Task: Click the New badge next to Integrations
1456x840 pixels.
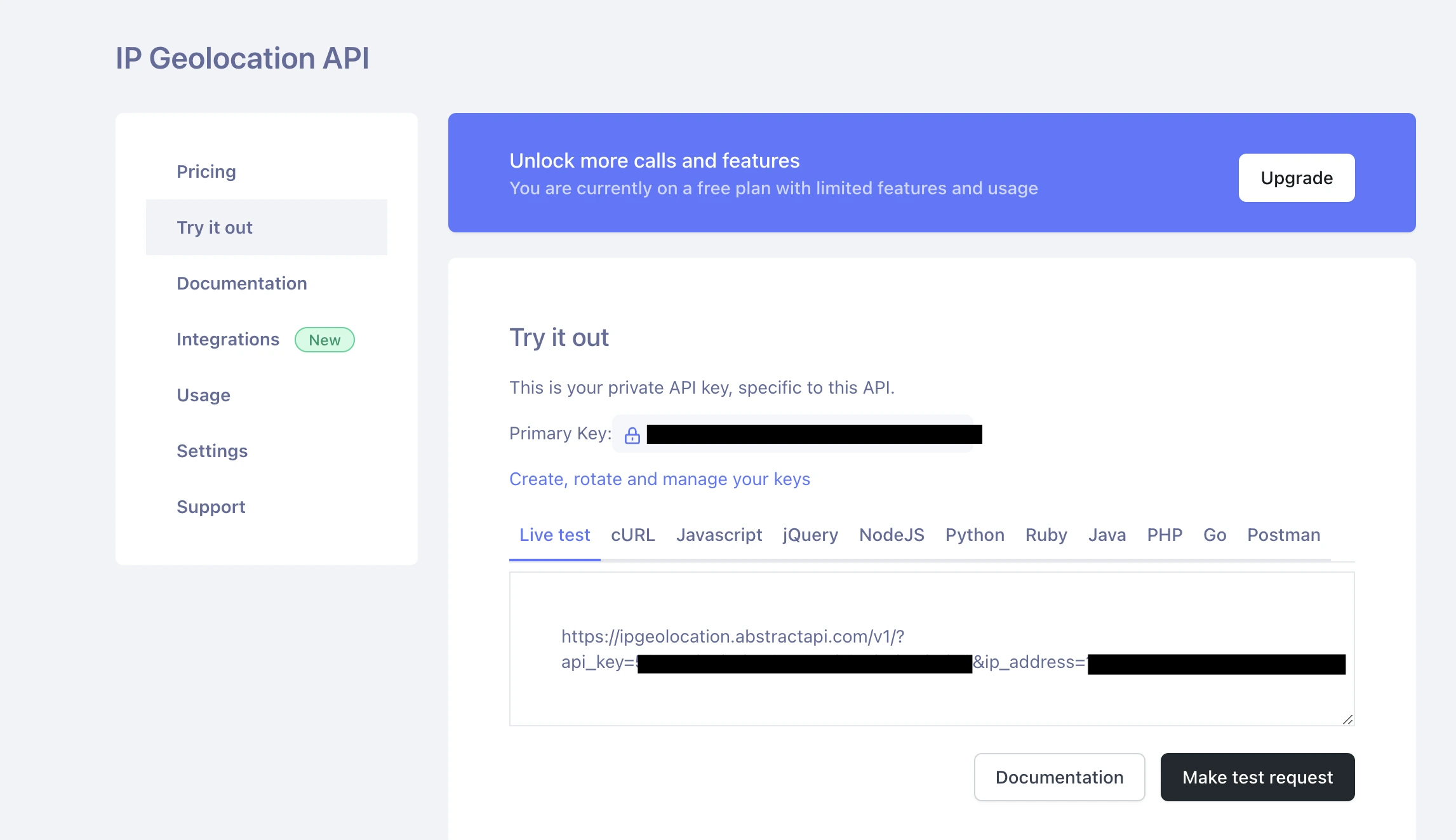Action: pyautogui.click(x=324, y=340)
